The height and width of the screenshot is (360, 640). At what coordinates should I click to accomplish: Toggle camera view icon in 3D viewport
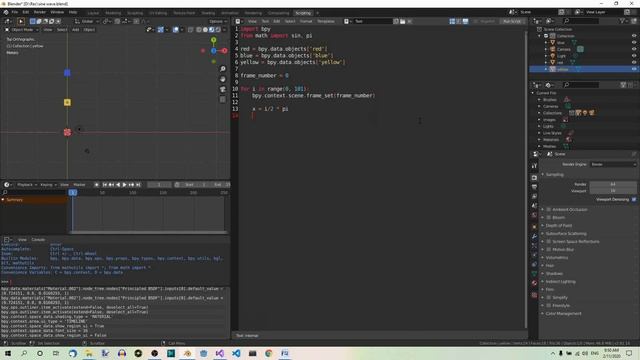click(x=222, y=89)
